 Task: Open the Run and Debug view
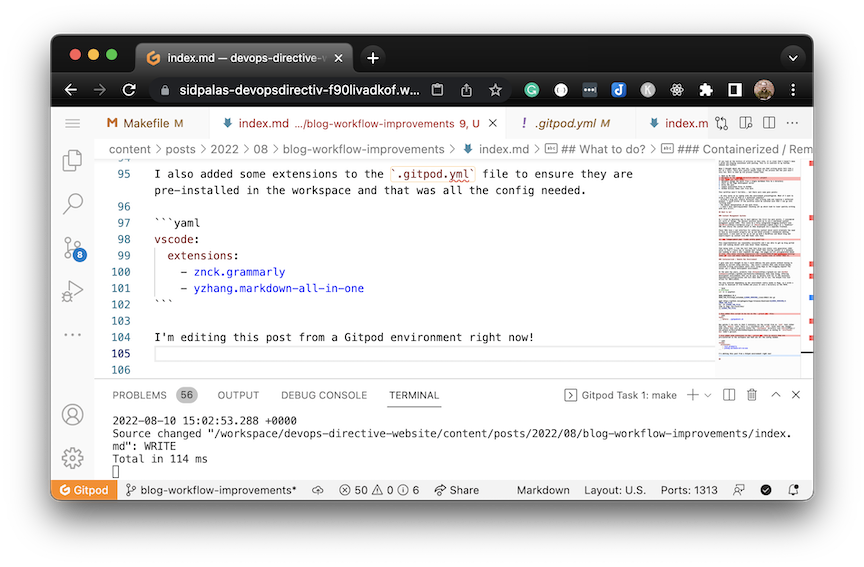(72, 291)
